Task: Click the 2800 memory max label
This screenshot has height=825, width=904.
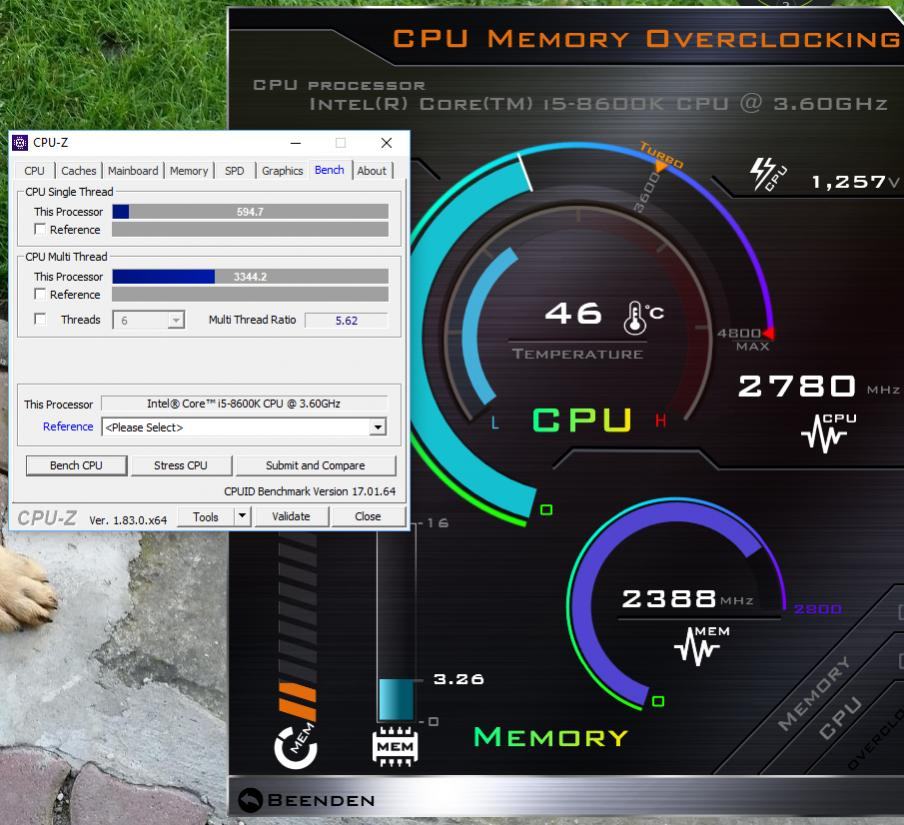Action: [818, 609]
